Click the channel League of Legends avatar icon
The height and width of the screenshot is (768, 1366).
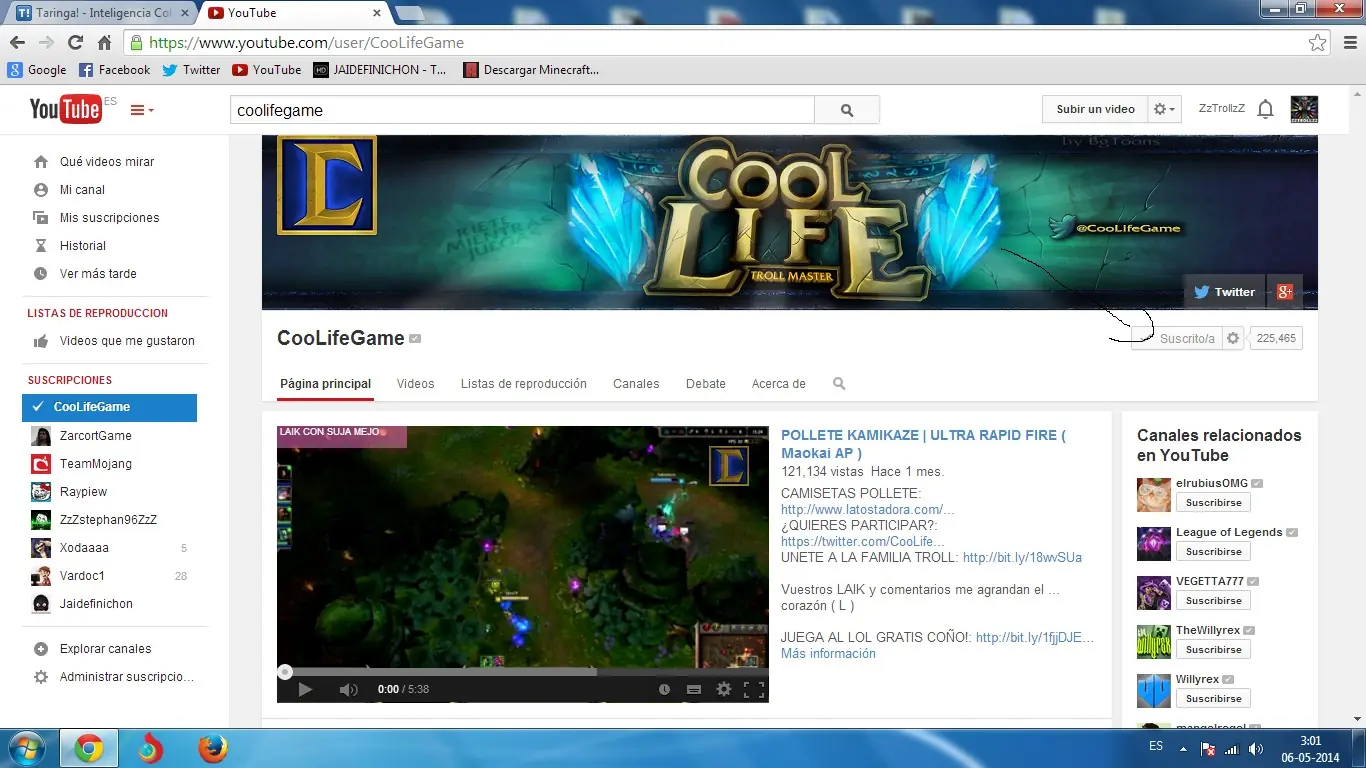(1154, 543)
